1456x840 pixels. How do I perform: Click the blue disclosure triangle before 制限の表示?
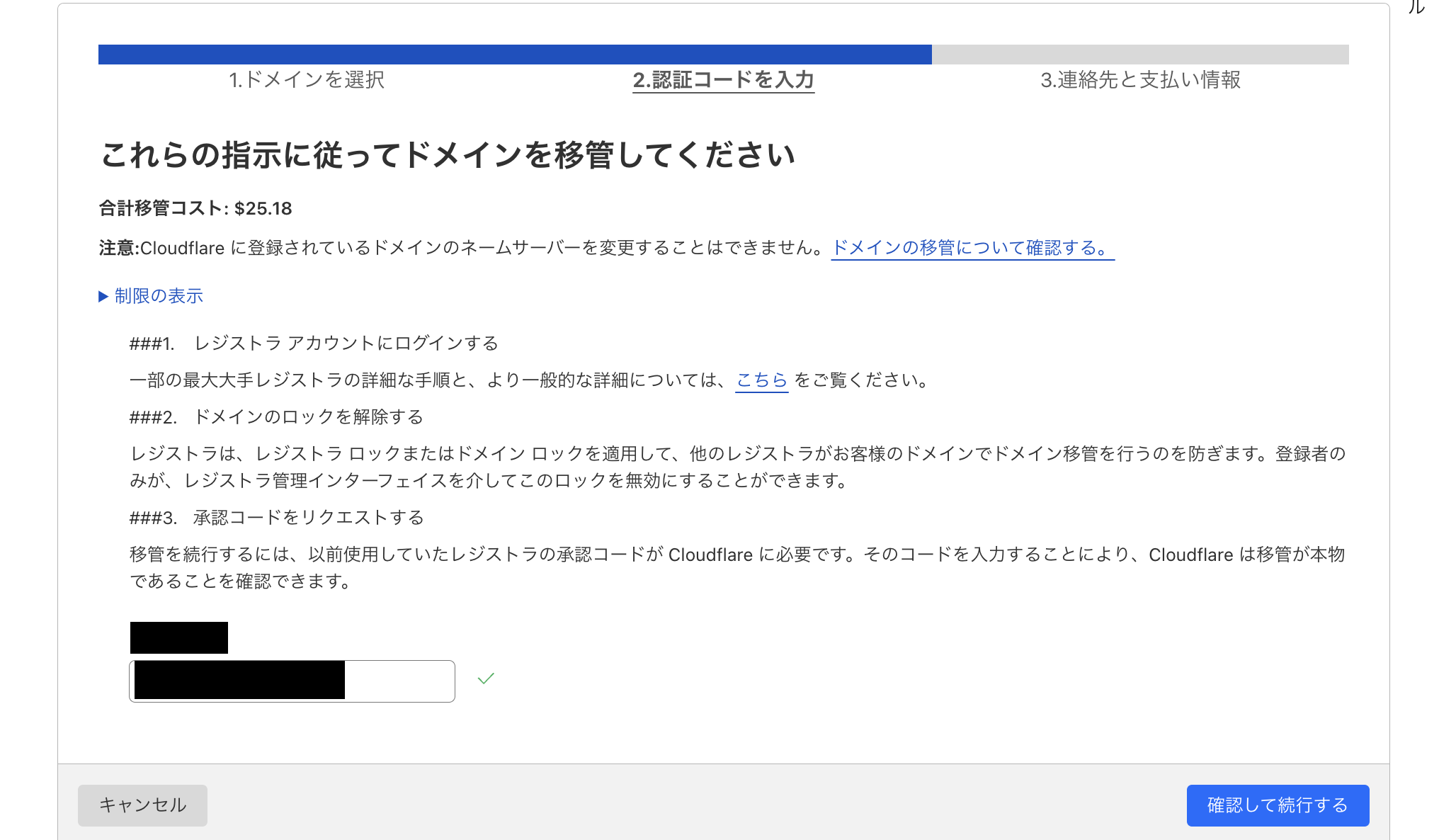(x=103, y=295)
